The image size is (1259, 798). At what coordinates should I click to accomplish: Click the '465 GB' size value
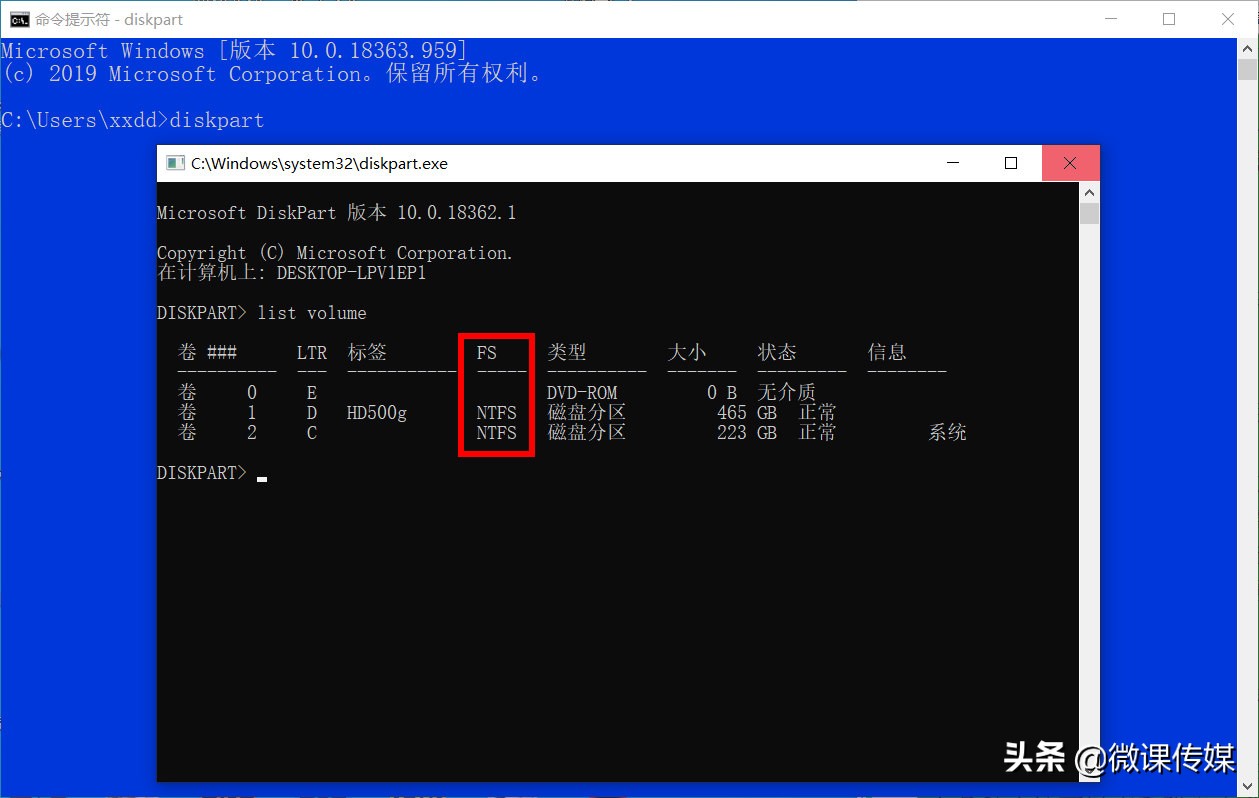[747, 413]
